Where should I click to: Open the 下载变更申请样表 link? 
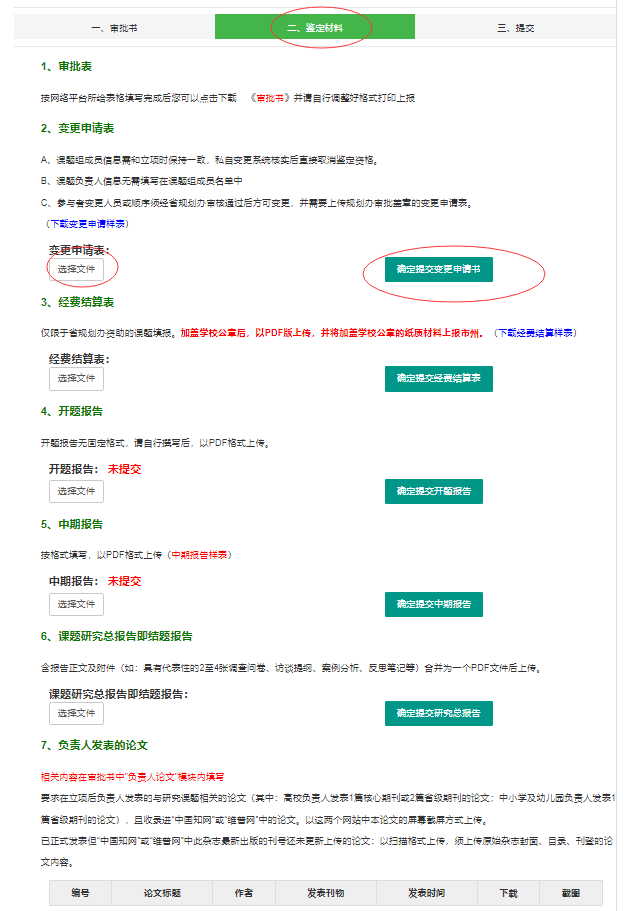click(85, 223)
